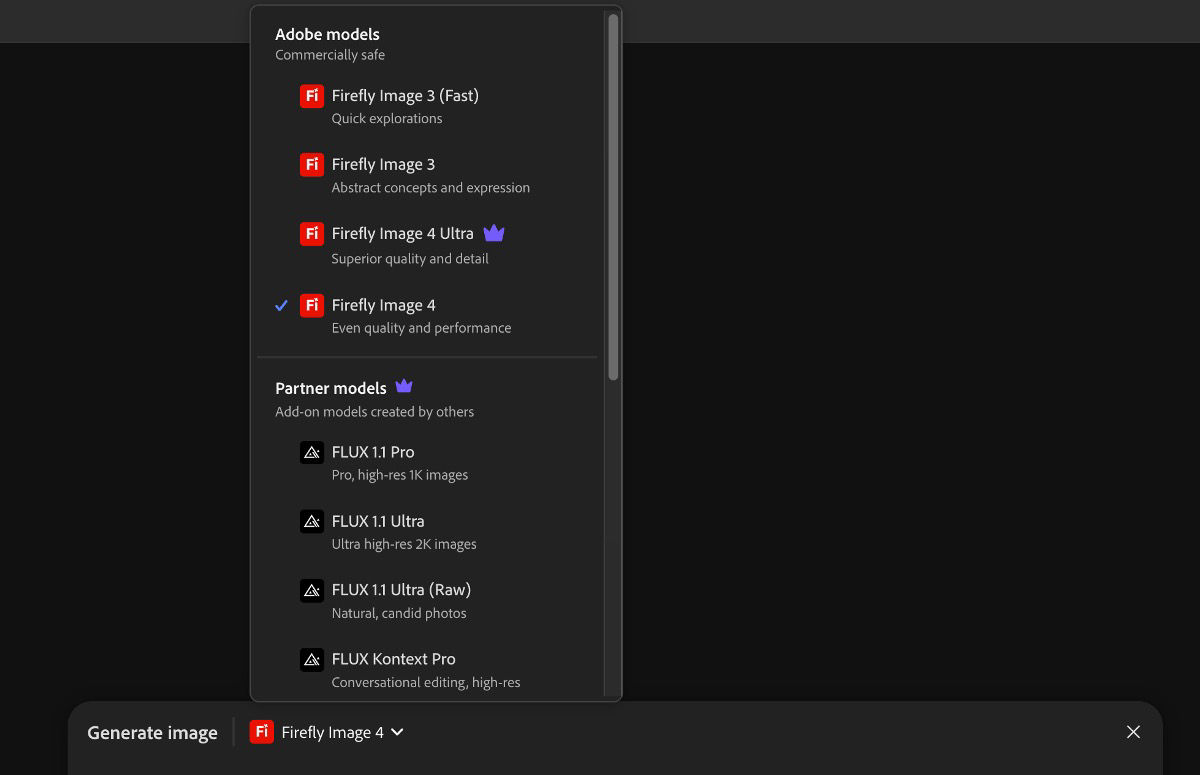Click the Firefly Image 3 (Fast) icon
The image size is (1200, 775).
[312, 96]
